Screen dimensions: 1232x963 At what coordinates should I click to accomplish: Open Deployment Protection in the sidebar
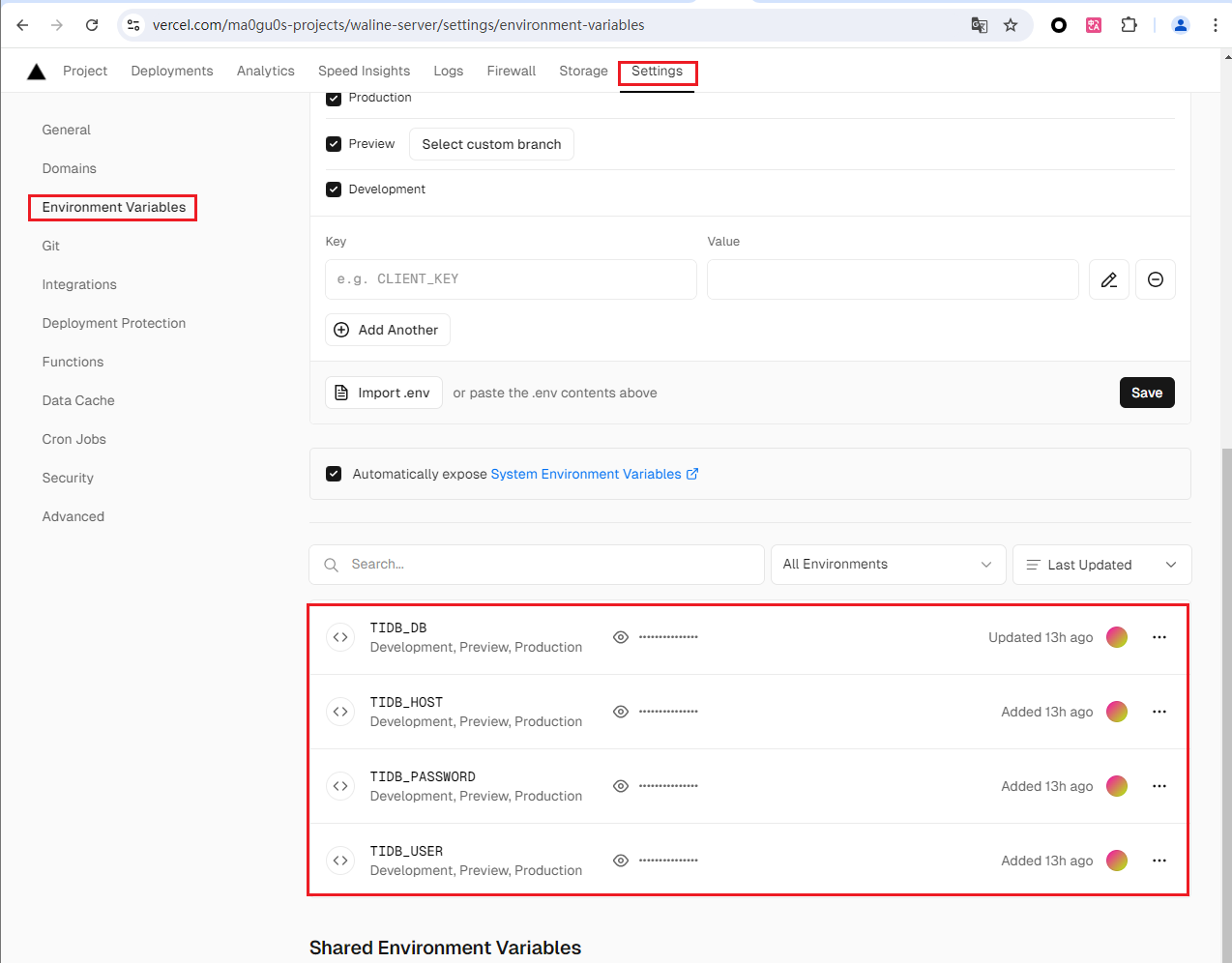click(x=114, y=323)
